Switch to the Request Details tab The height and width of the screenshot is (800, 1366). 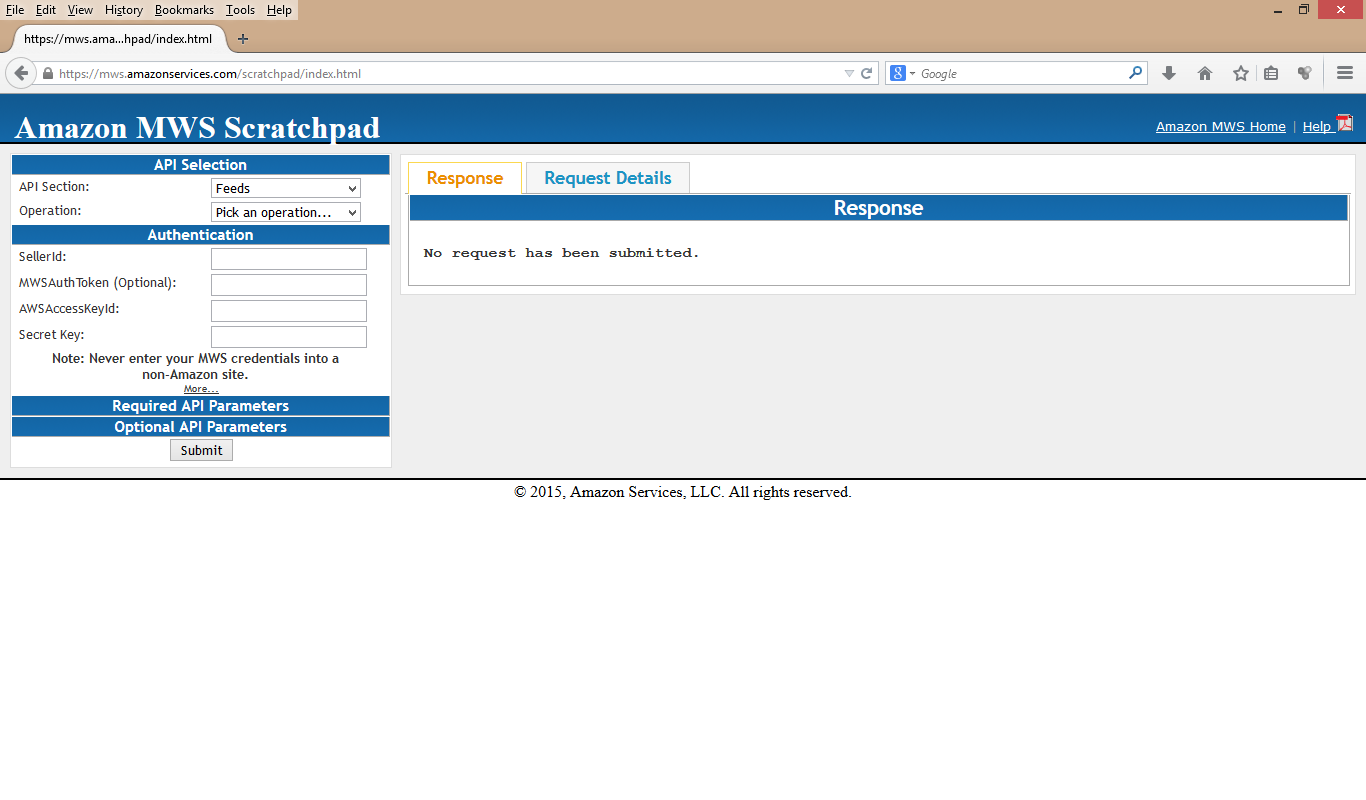point(608,178)
